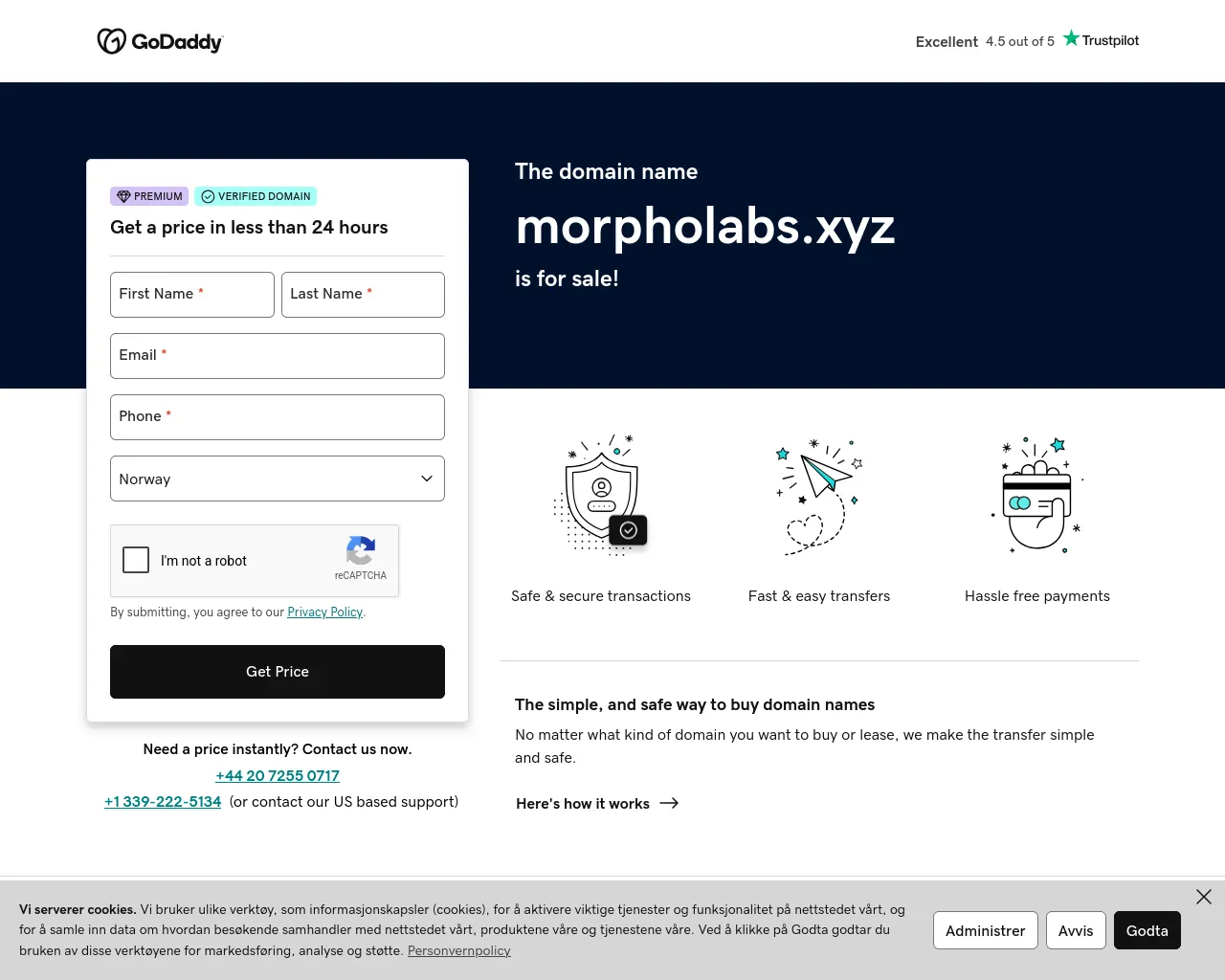Viewport: 1225px width, 980px height.
Task: Open the Privacy Policy link
Action: pyautogui.click(x=325, y=612)
